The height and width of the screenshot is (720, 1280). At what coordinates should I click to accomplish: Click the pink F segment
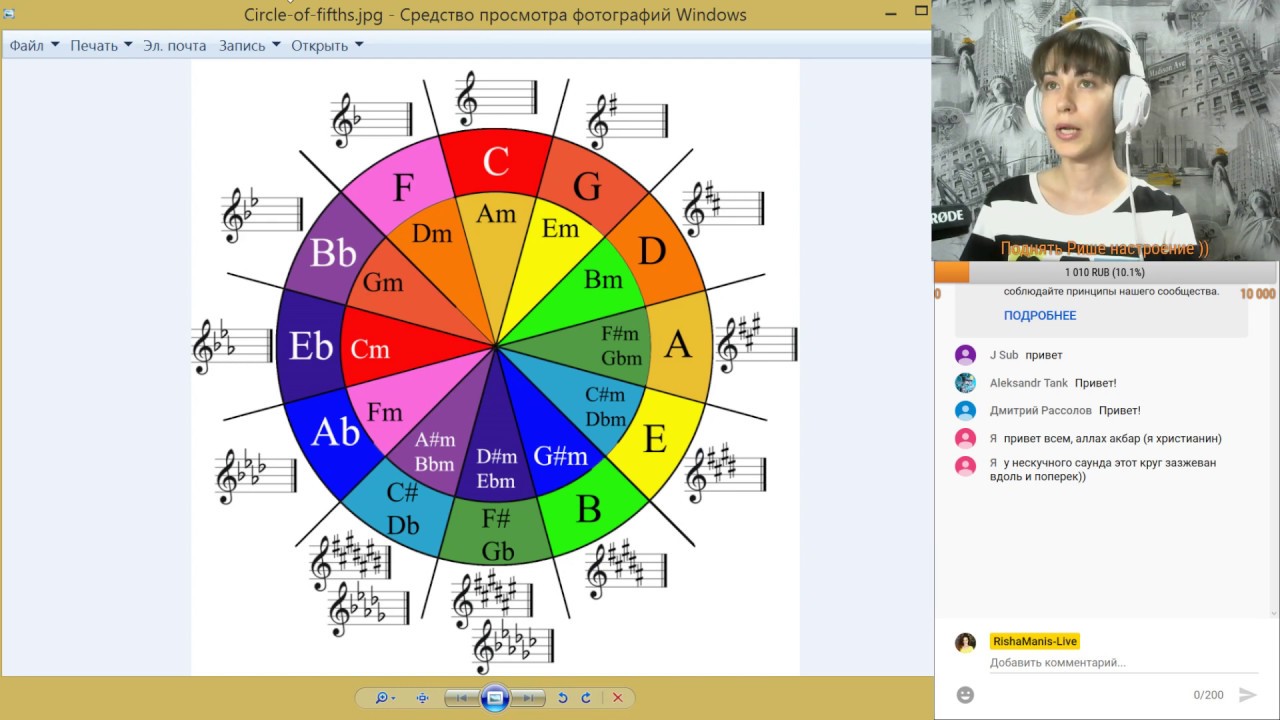(404, 187)
